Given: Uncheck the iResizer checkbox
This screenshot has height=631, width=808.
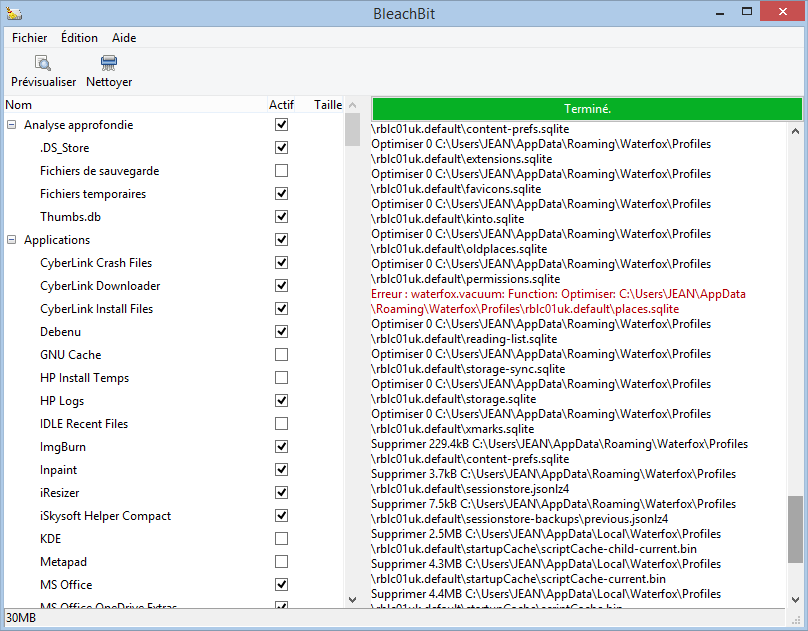Looking at the screenshot, I should click(x=281, y=493).
